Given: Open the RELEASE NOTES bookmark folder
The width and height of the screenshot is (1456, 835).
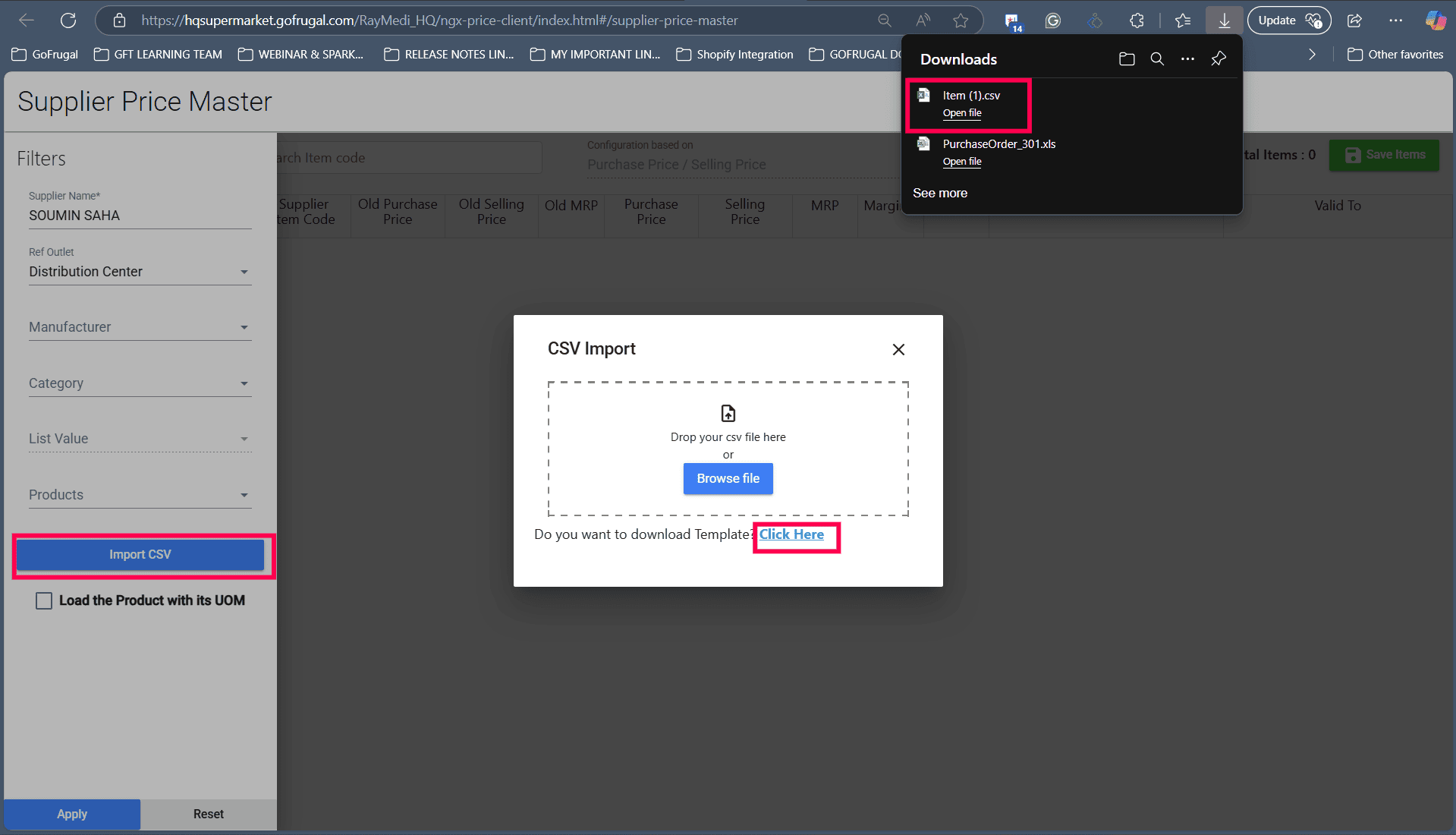Looking at the screenshot, I should click(449, 55).
